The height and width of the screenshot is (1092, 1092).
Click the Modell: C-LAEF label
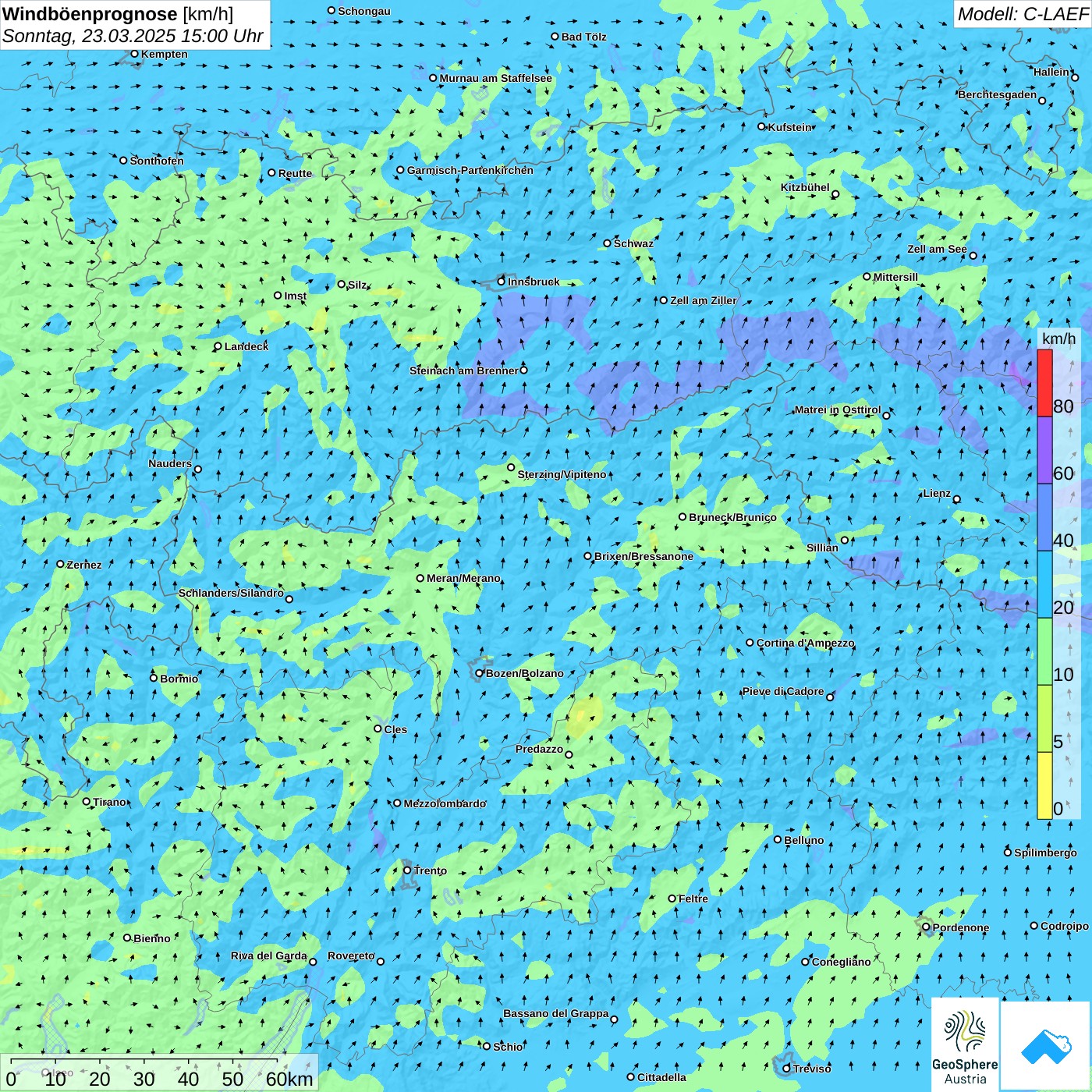click(x=1023, y=14)
